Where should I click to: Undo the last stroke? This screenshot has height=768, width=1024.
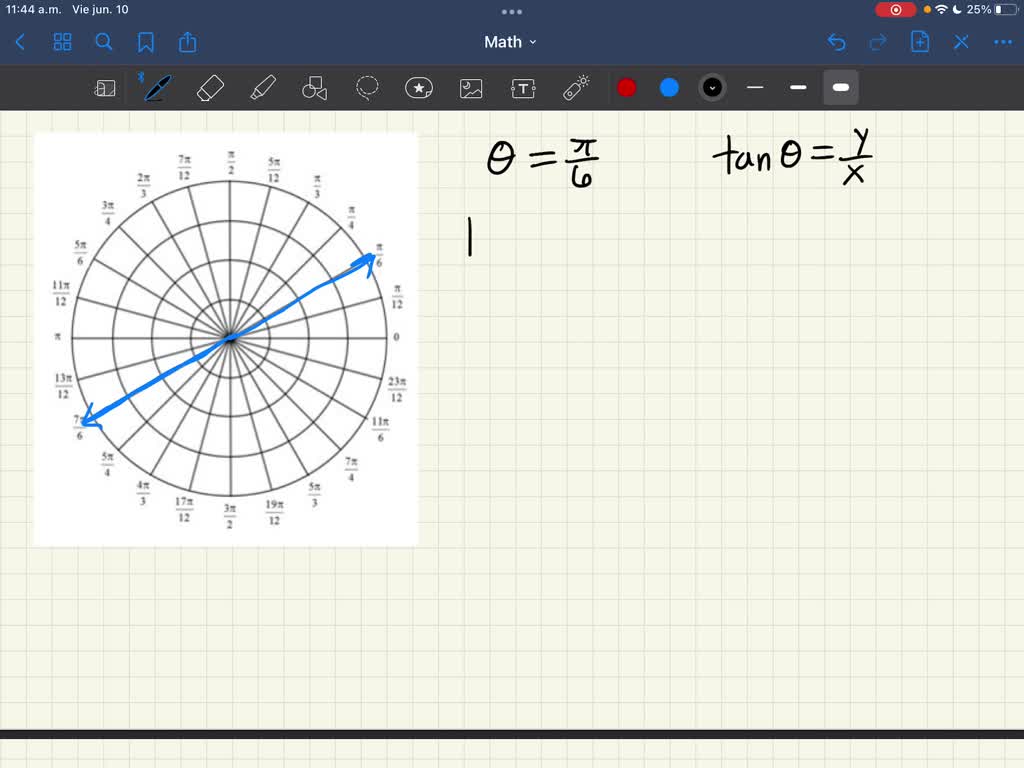click(x=837, y=42)
